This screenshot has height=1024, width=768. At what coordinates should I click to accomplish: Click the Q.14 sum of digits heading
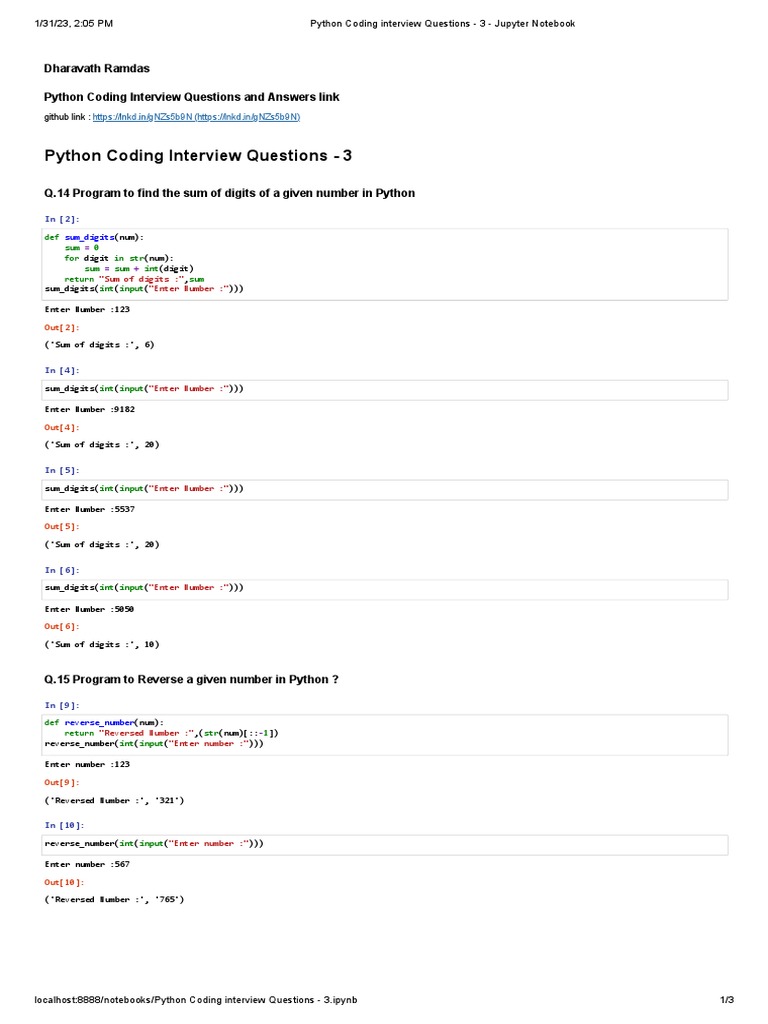pos(229,193)
